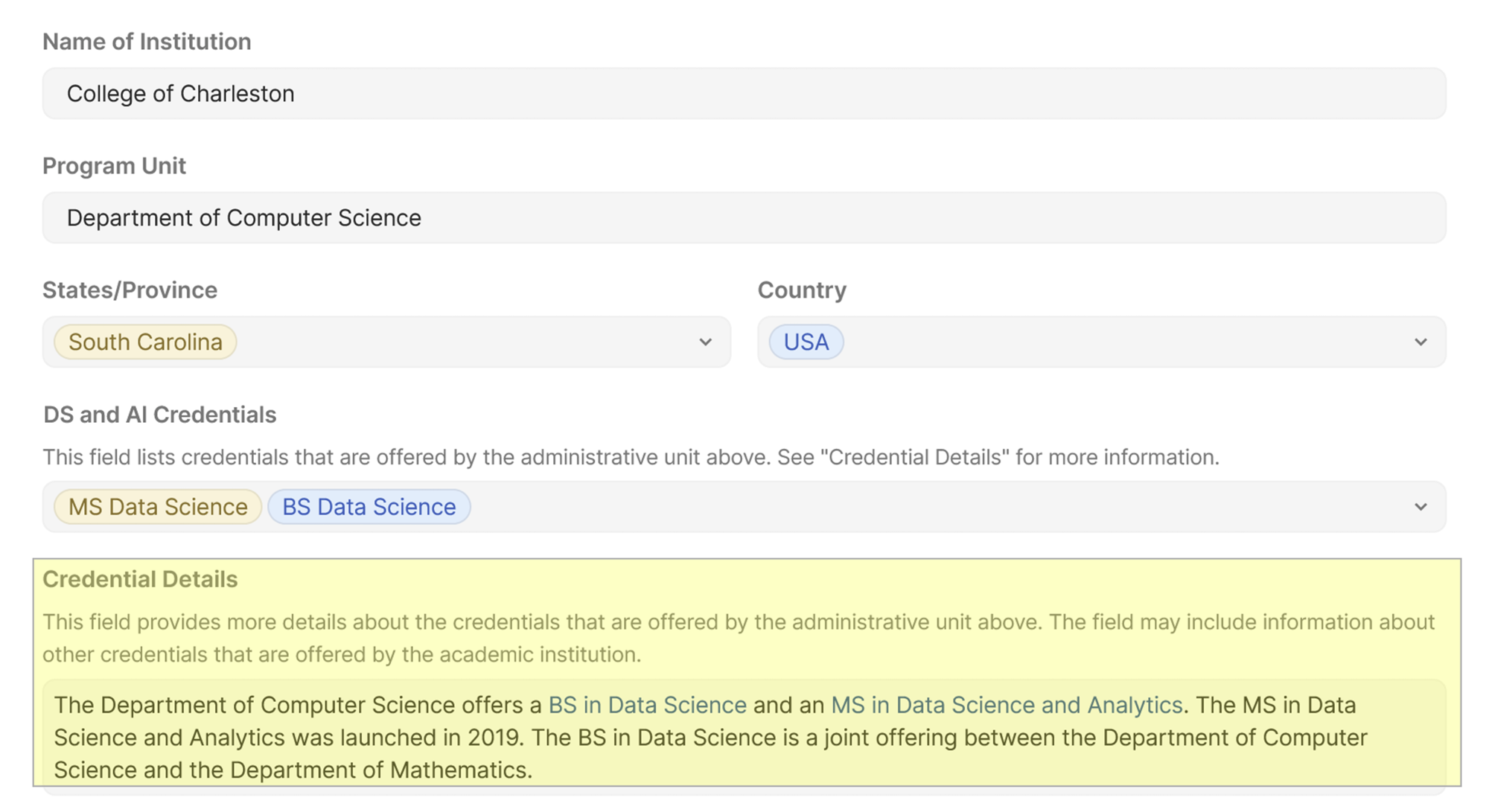Select the MS Data Science tag
The height and width of the screenshot is (812, 1489).
pos(158,507)
